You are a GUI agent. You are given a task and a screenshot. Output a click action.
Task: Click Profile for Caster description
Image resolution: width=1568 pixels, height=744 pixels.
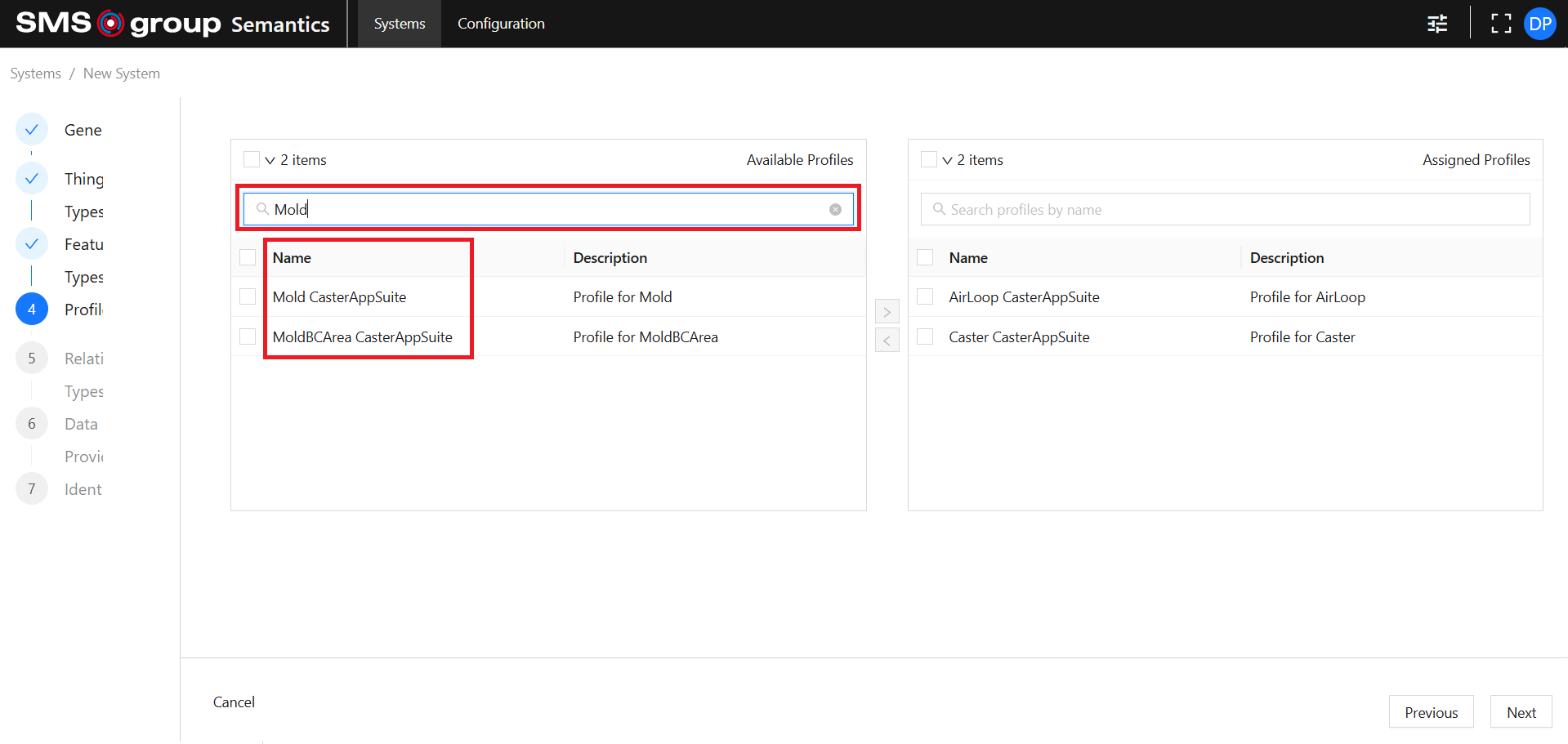1302,337
